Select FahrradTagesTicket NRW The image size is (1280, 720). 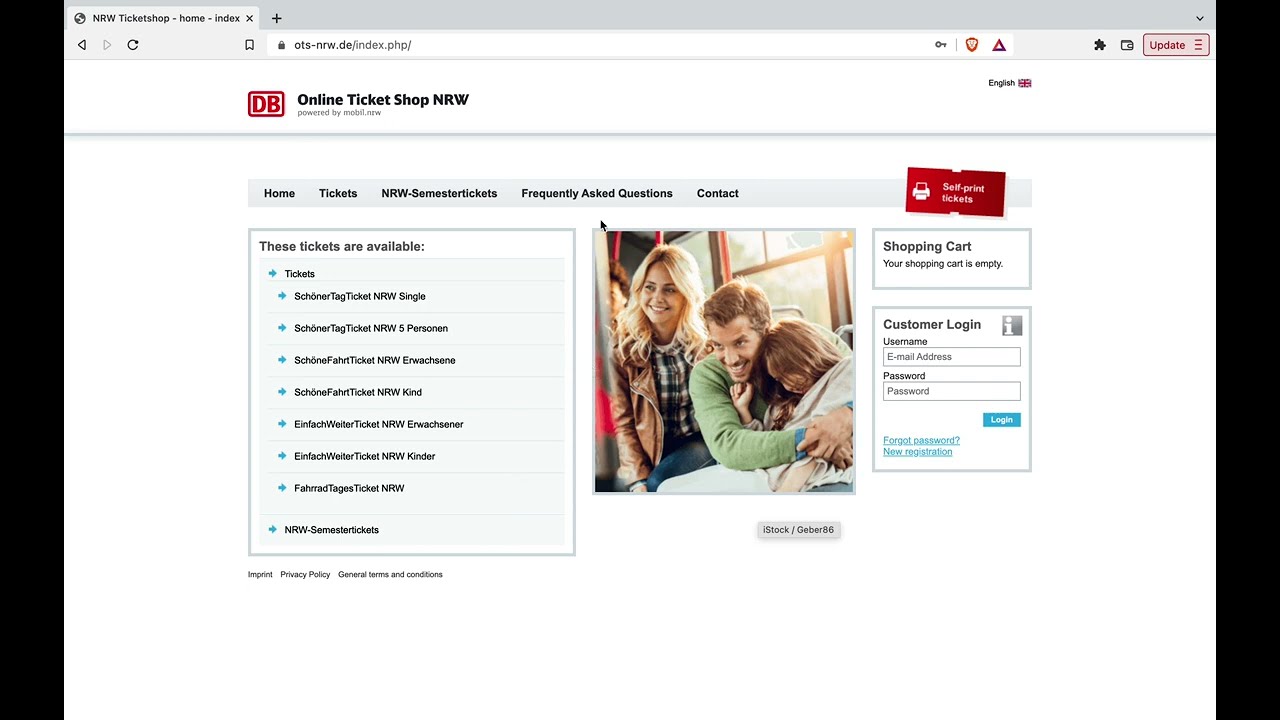click(x=349, y=488)
